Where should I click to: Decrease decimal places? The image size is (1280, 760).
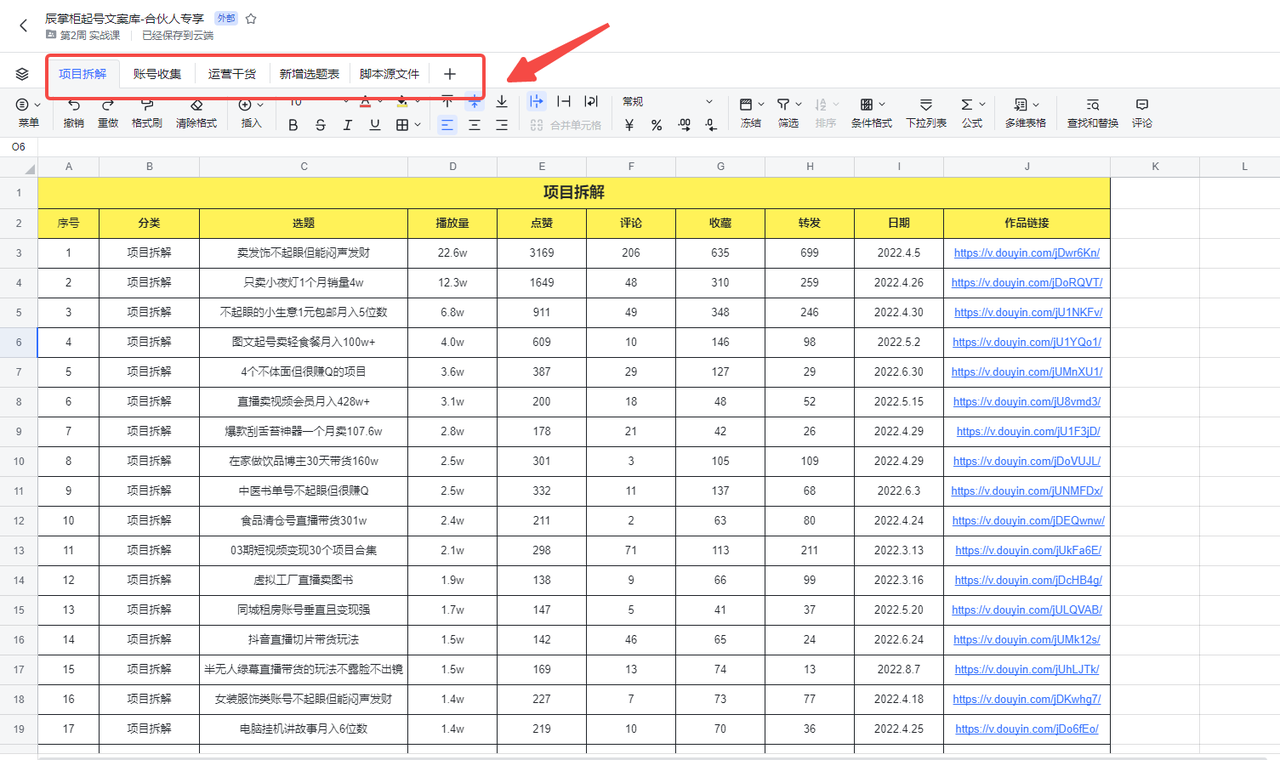tap(710, 125)
